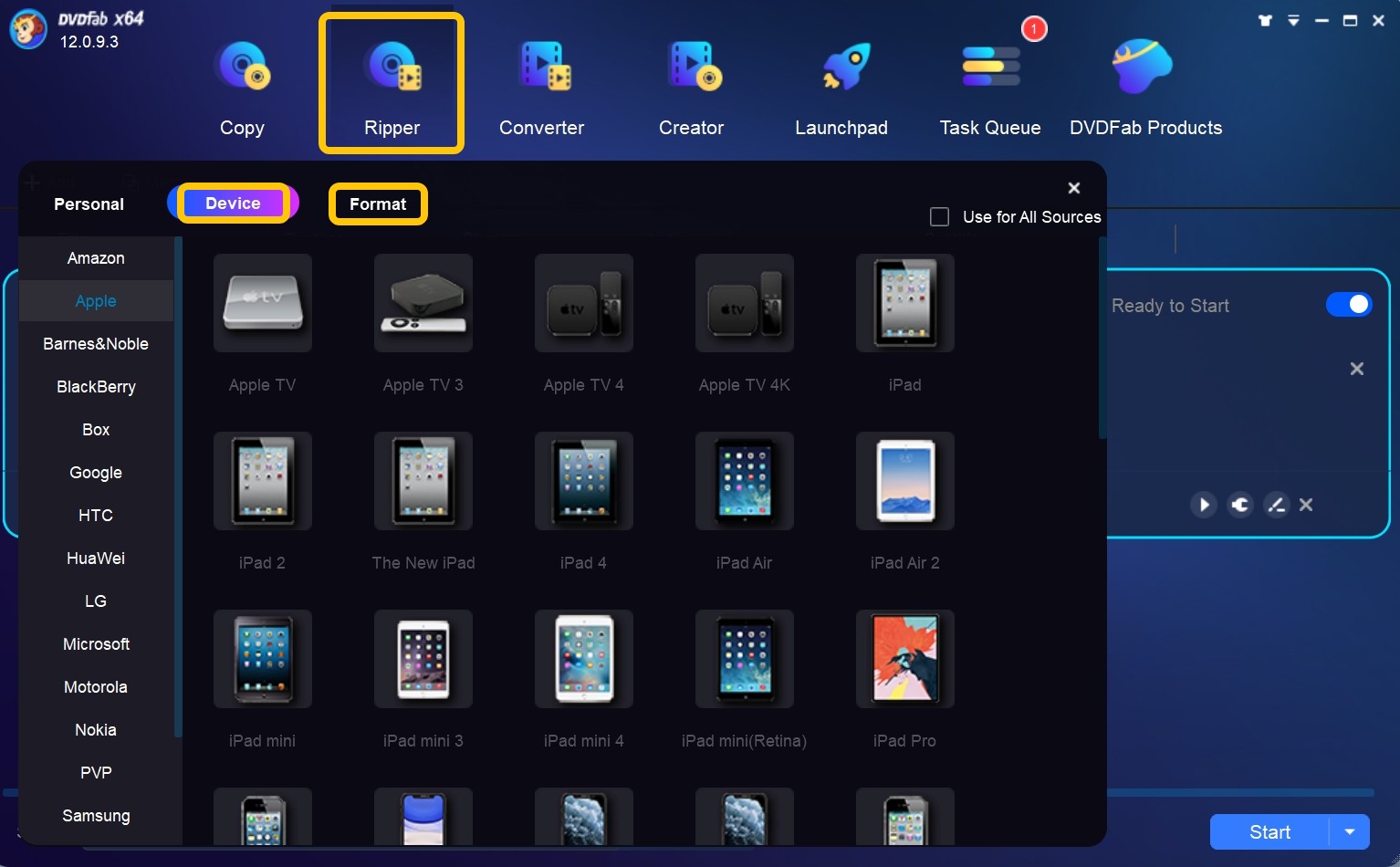Image resolution: width=1400 pixels, height=867 pixels.
Task: Click the DVDFab logo avatar
Action: point(28,29)
